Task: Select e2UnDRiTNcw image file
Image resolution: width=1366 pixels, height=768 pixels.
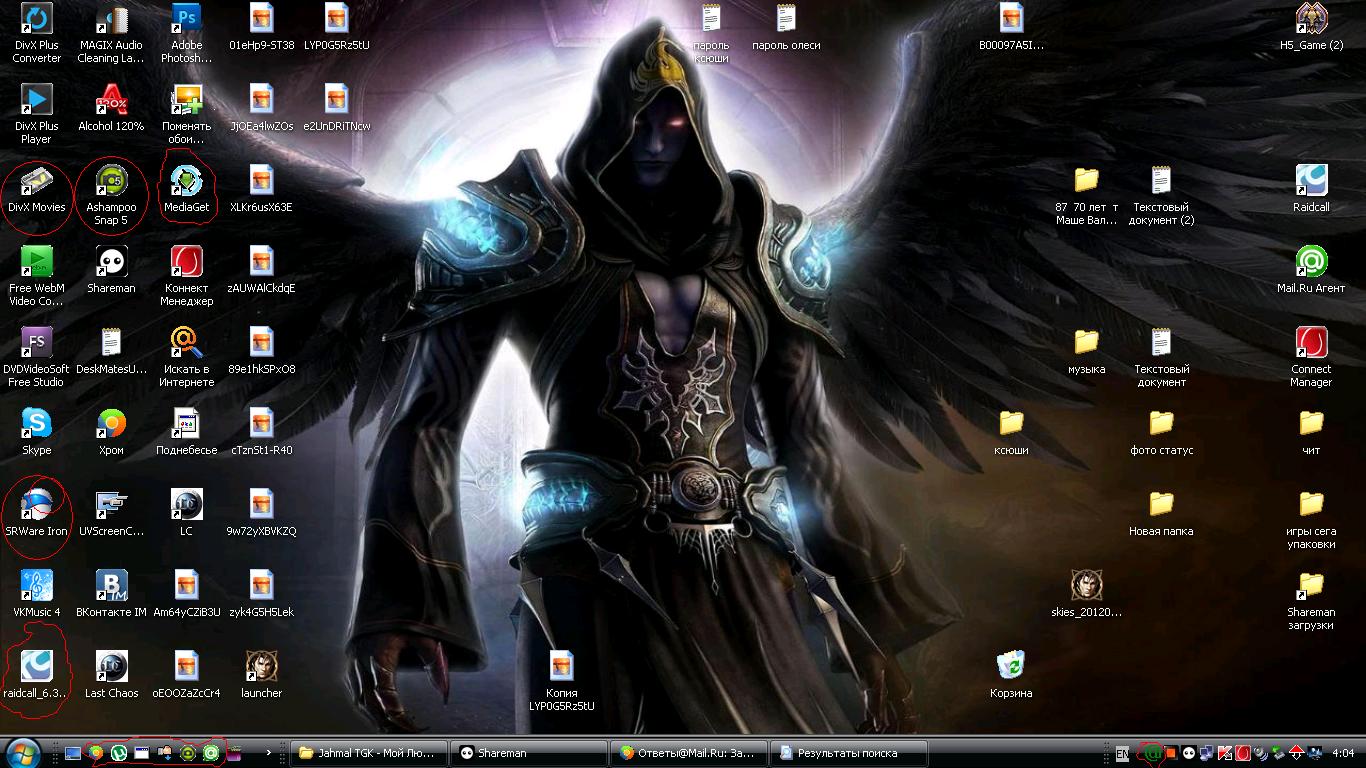Action: point(336,108)
